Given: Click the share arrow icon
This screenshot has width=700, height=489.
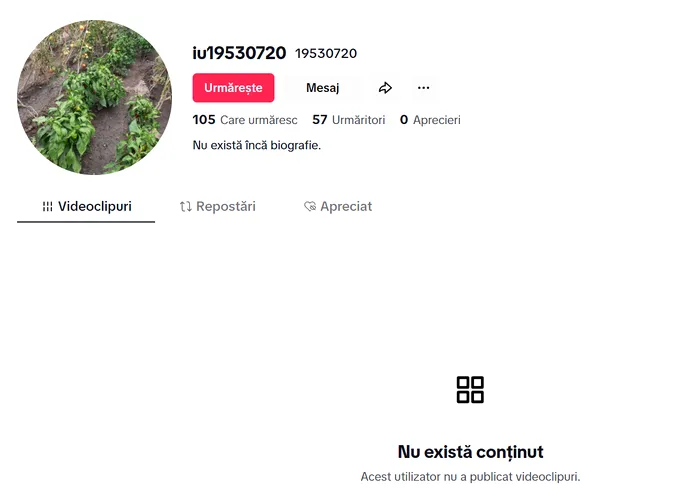Looking at the screenshot, I should 385,88.
